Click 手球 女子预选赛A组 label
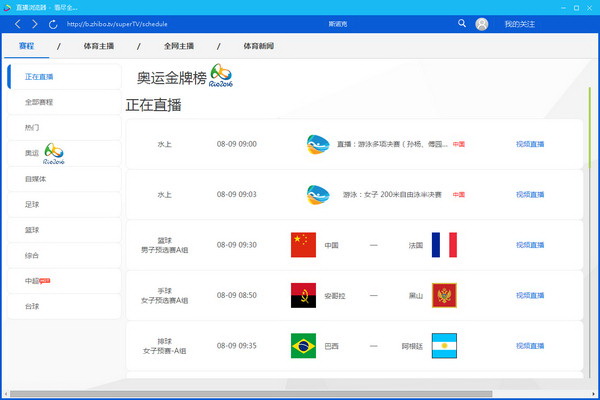 pos(165,296)
